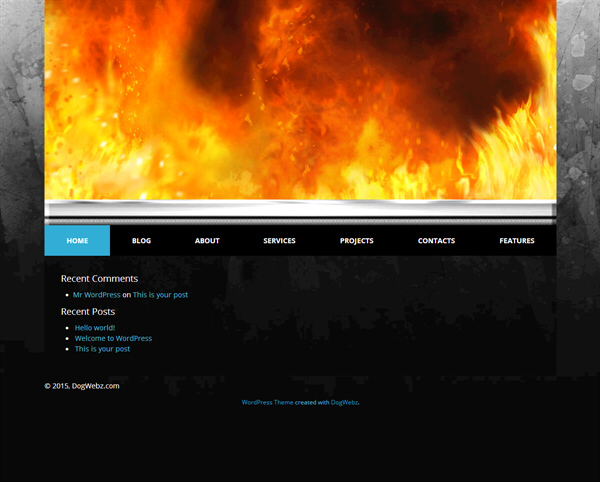Select the 'Recent Comments' heading text
Viewport: 600px width, 482px height.
(x=99, y=278)
